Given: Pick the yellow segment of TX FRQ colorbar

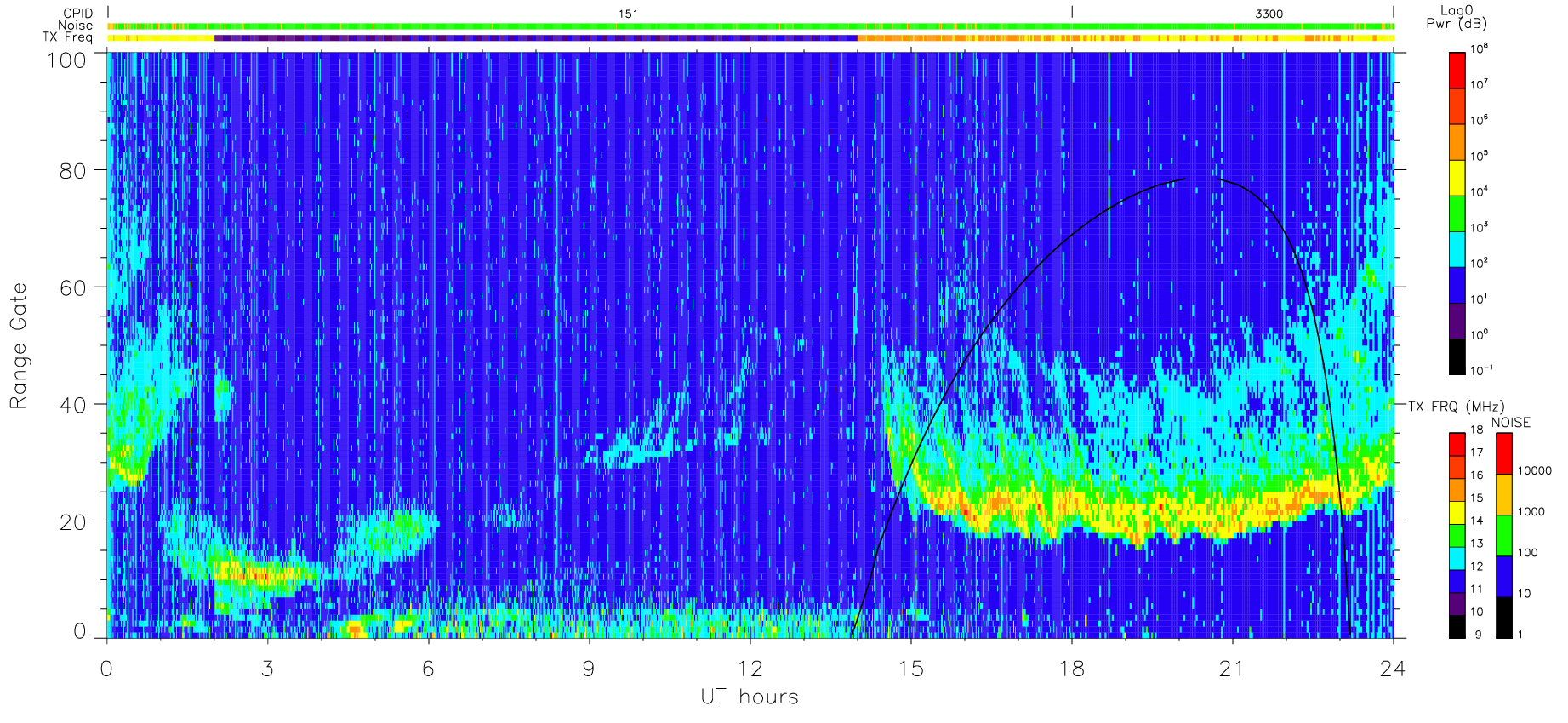Looking at the screenshot, I should click(1457, 513).
